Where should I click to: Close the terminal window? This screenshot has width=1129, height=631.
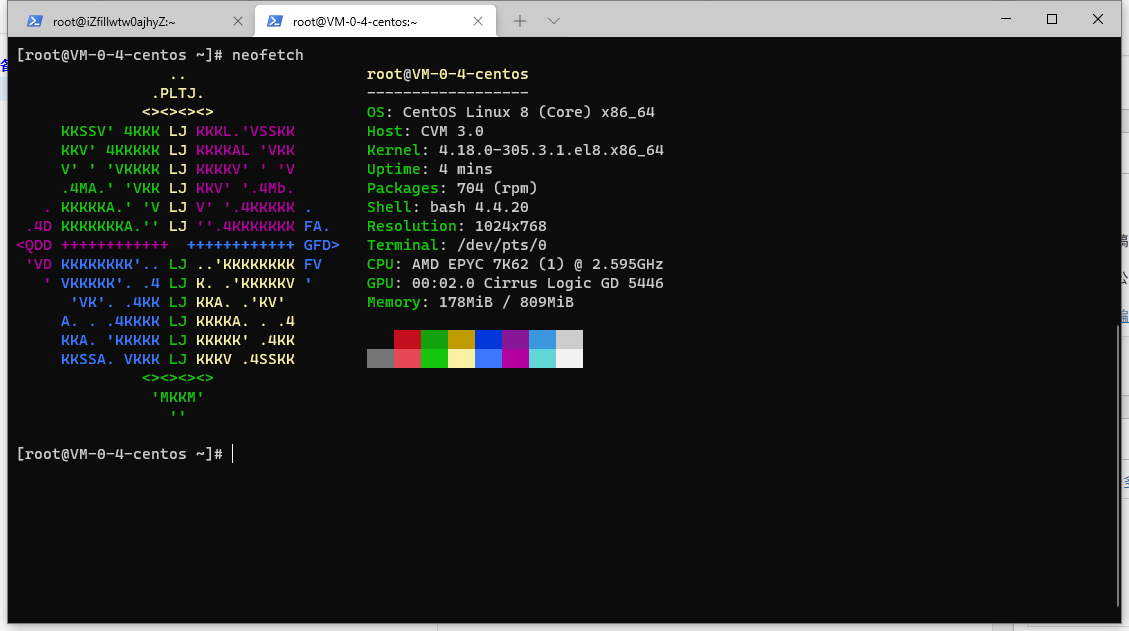pos(1098,19)
